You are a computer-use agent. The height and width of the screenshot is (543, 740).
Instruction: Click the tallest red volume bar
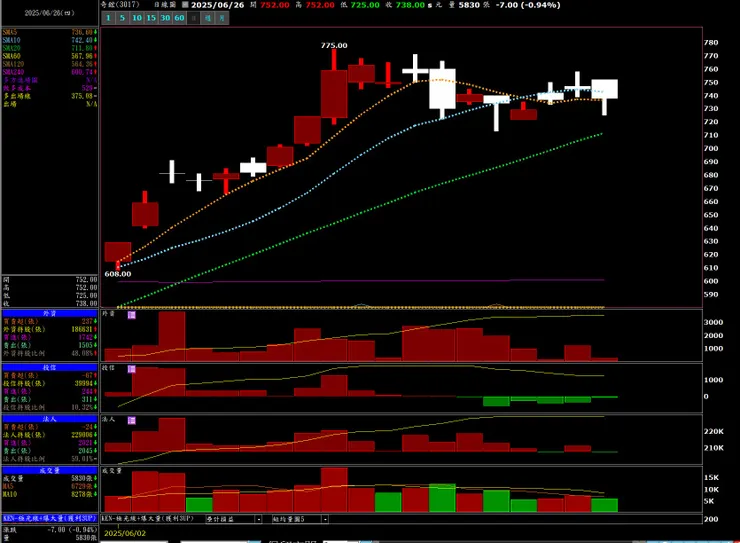pos(334,490)
